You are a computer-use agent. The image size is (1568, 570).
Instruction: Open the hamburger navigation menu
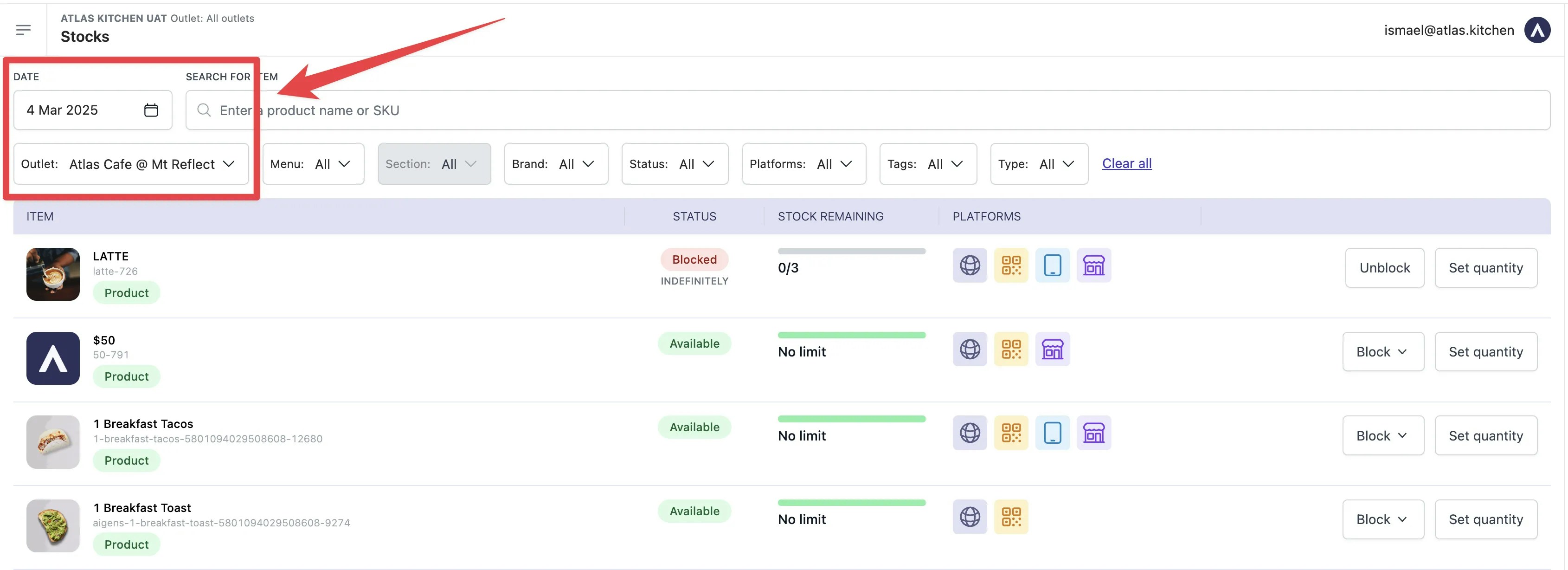pos(24,29)
